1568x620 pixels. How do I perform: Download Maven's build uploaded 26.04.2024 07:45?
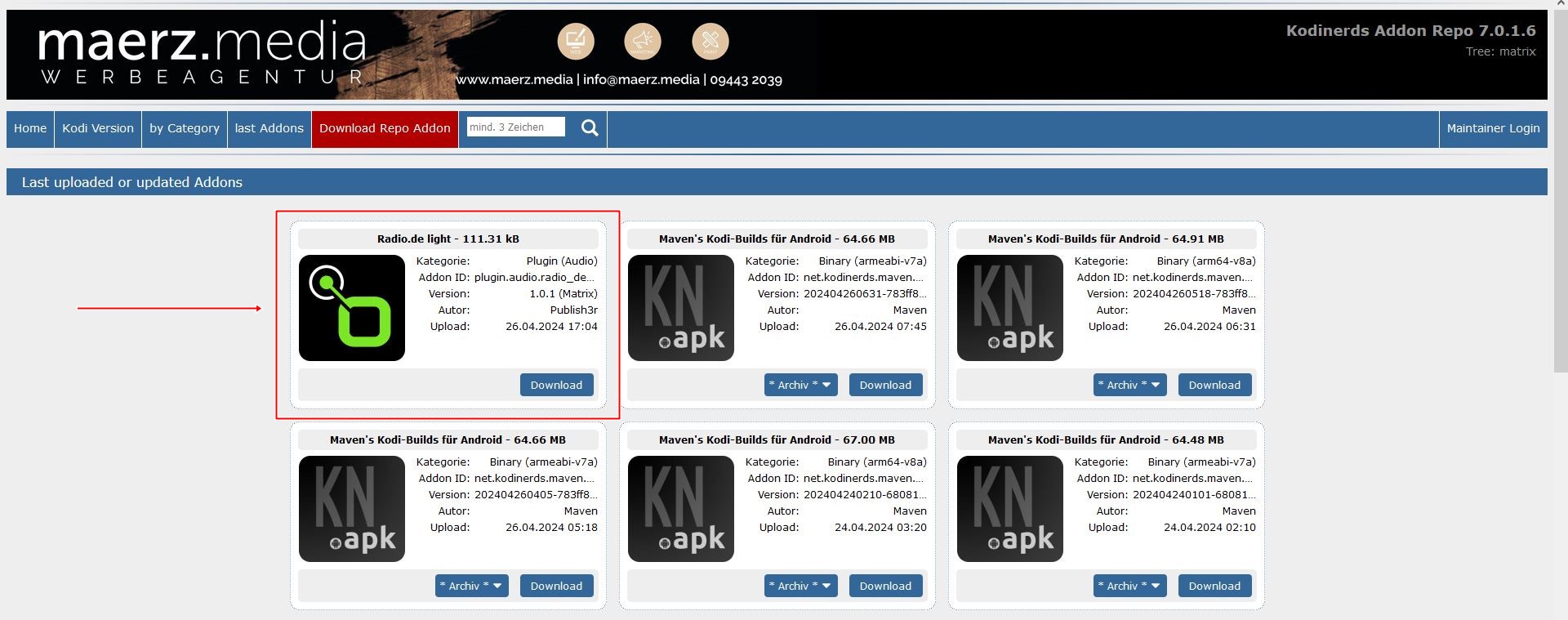pos(885,385)
